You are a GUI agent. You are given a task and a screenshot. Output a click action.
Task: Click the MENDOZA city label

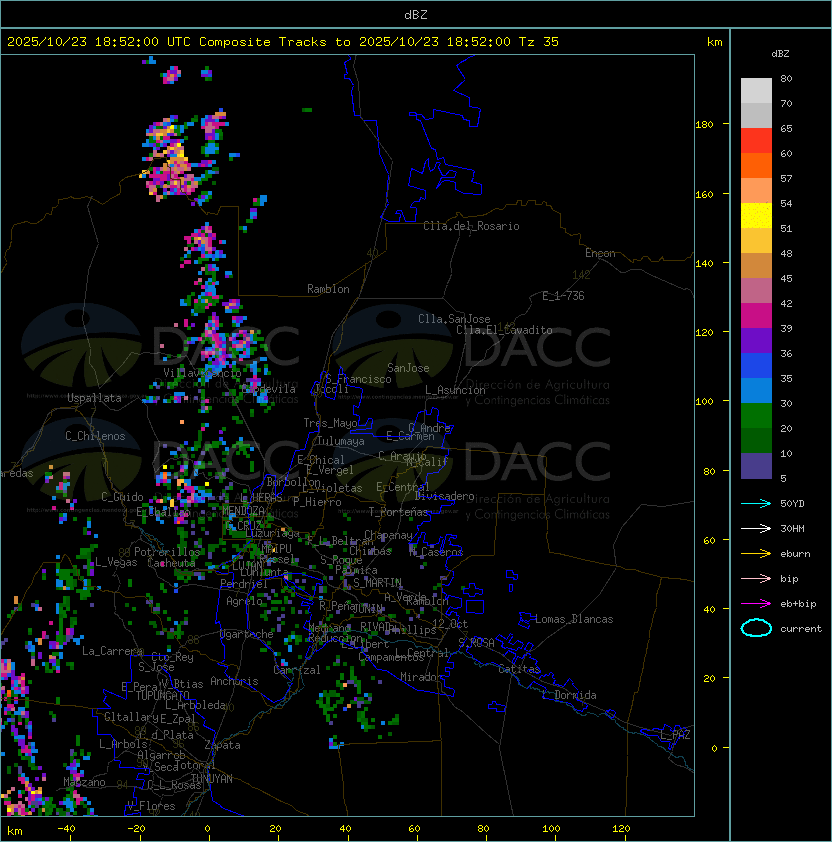[x=243, y=510]
